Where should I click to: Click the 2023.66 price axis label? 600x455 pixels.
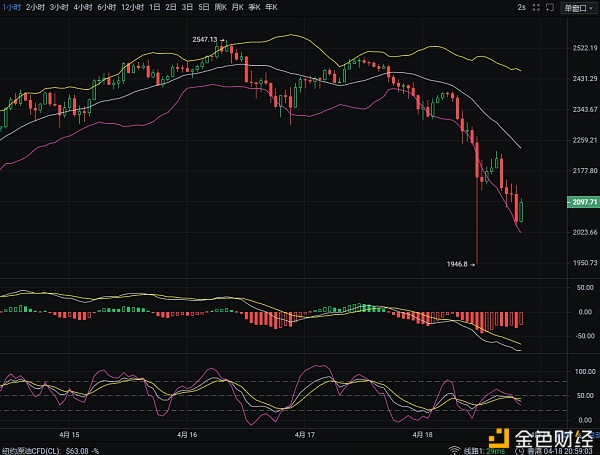coord(585,232)
